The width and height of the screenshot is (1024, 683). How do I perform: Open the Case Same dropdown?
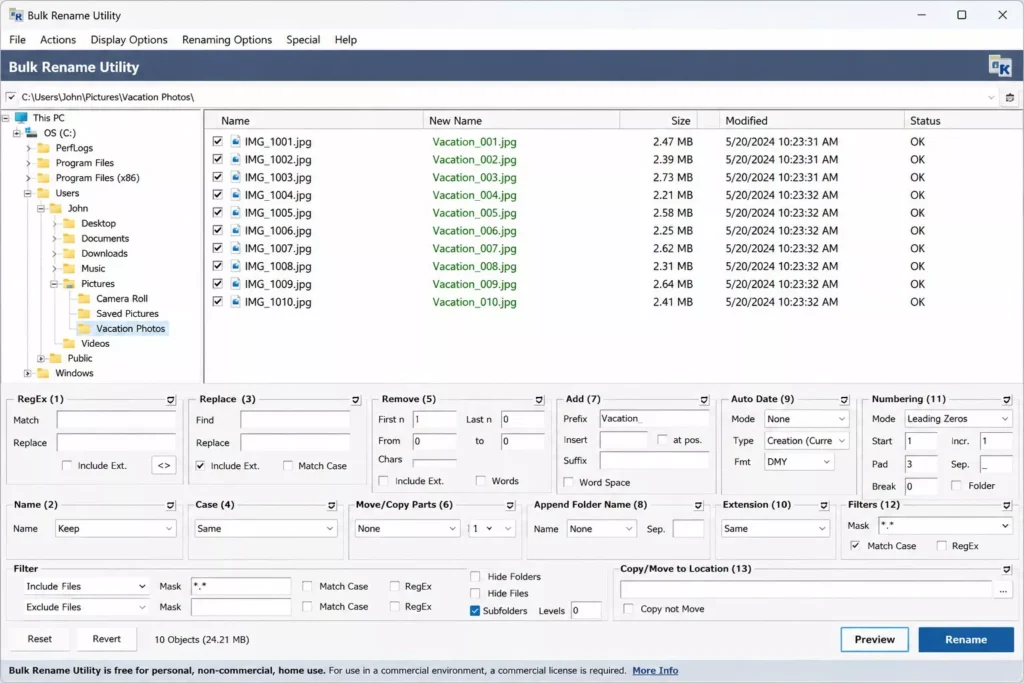click(x=265, y=528)
